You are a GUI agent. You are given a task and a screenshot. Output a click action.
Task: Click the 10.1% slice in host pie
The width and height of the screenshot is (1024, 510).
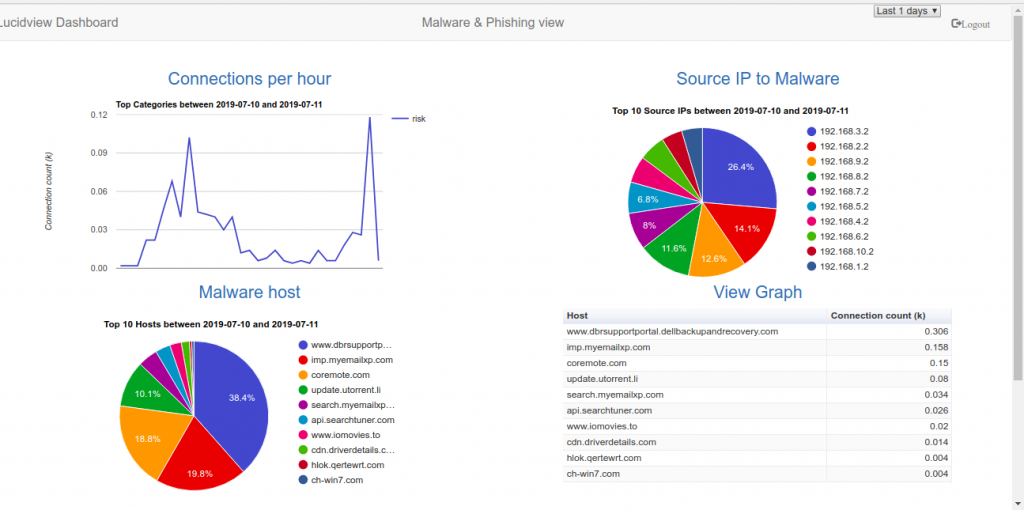(149, 392)
